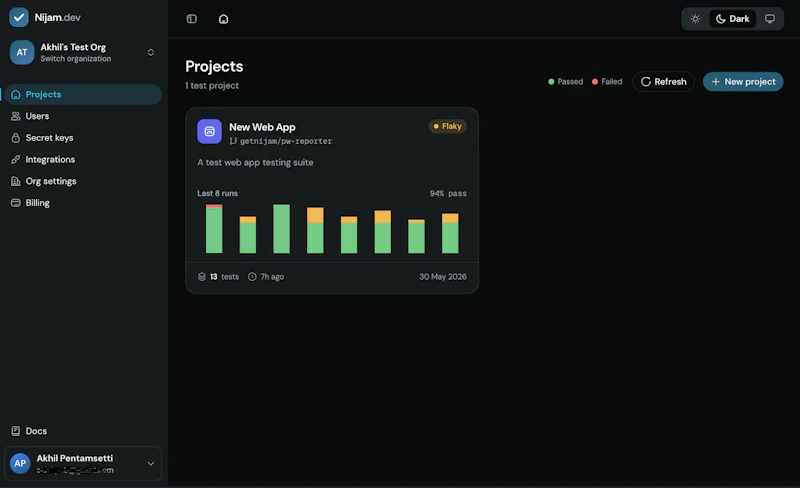The width and height of the screenshot is (800, 488).
Task: Choose the system theme monitor icon
Action: coord(770,19)
